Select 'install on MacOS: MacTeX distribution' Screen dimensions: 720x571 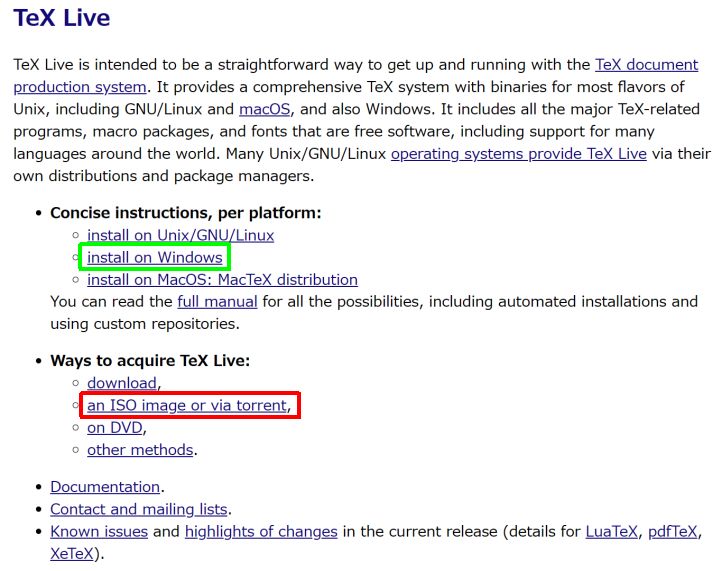tap(222, 280)
